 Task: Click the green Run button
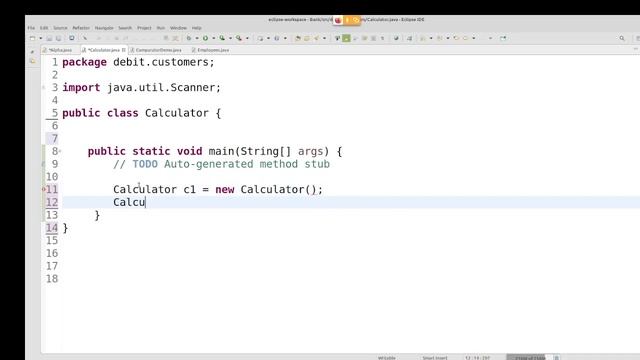click(205, 38)
